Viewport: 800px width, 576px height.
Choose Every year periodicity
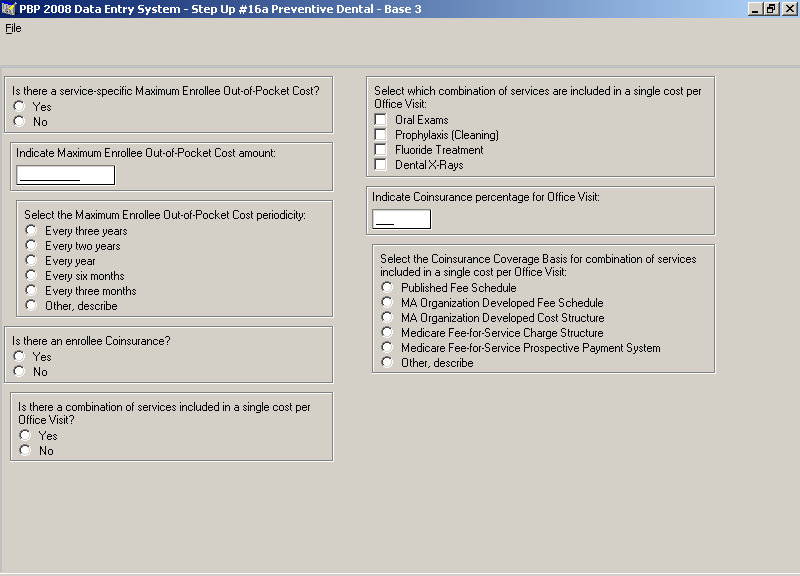point(31,260)
